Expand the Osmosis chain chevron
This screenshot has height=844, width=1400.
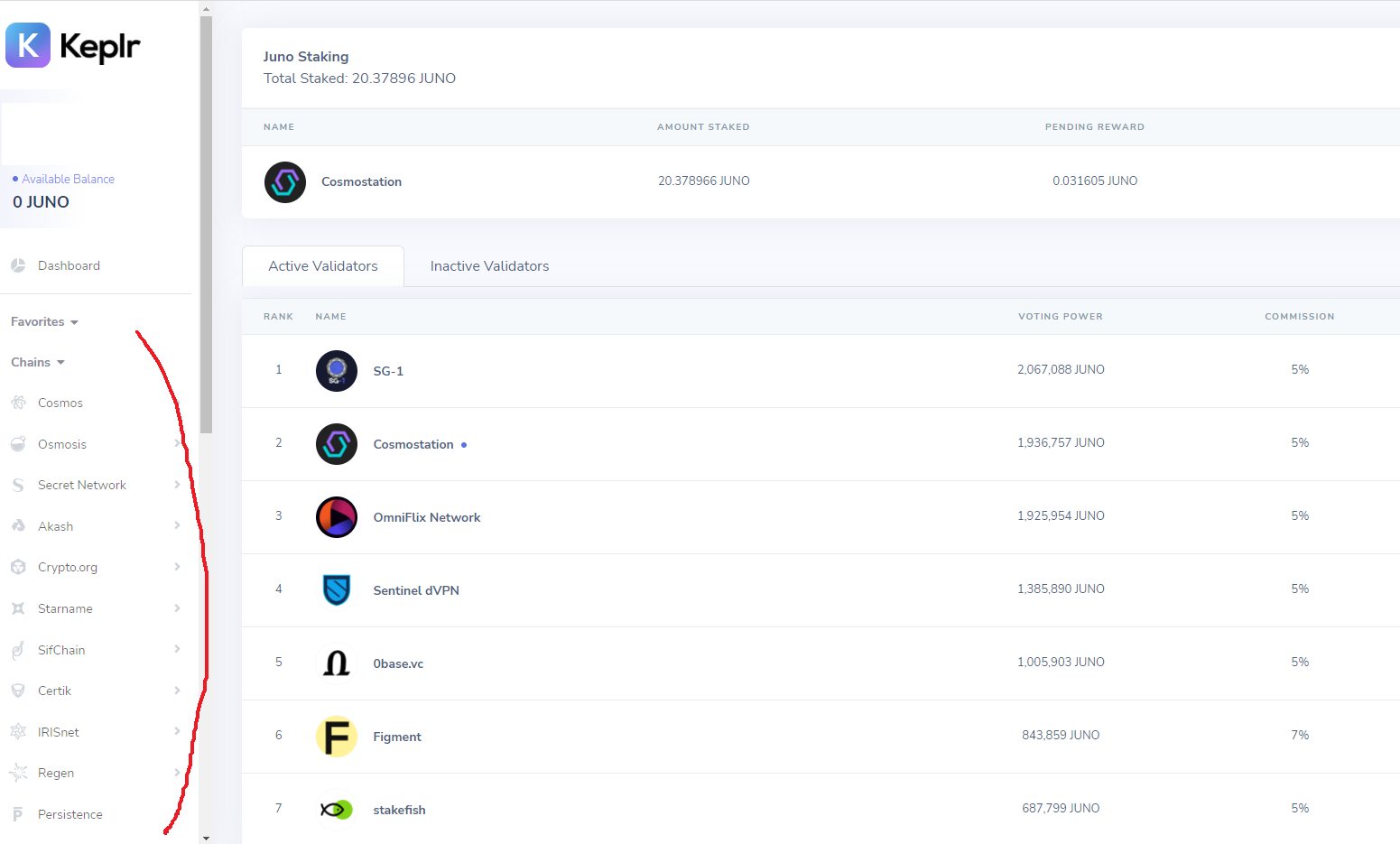[177, 443]
